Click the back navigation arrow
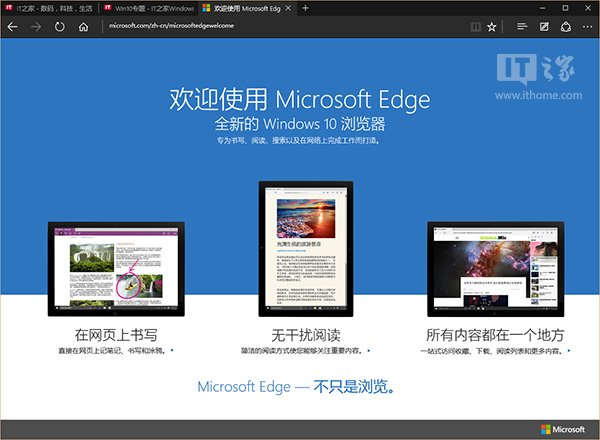This screenshot has height=440, width=600. [x=12, y=27]
